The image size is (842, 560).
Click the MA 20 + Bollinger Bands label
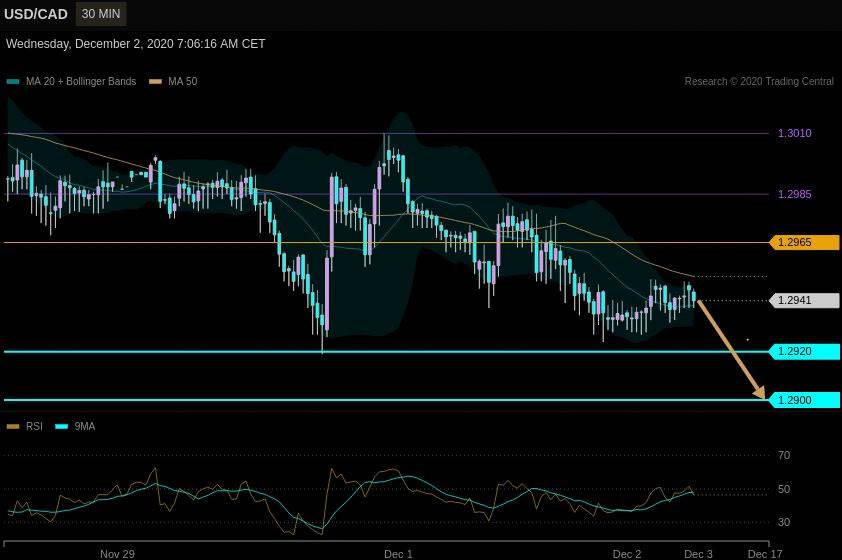coord(81,82)
